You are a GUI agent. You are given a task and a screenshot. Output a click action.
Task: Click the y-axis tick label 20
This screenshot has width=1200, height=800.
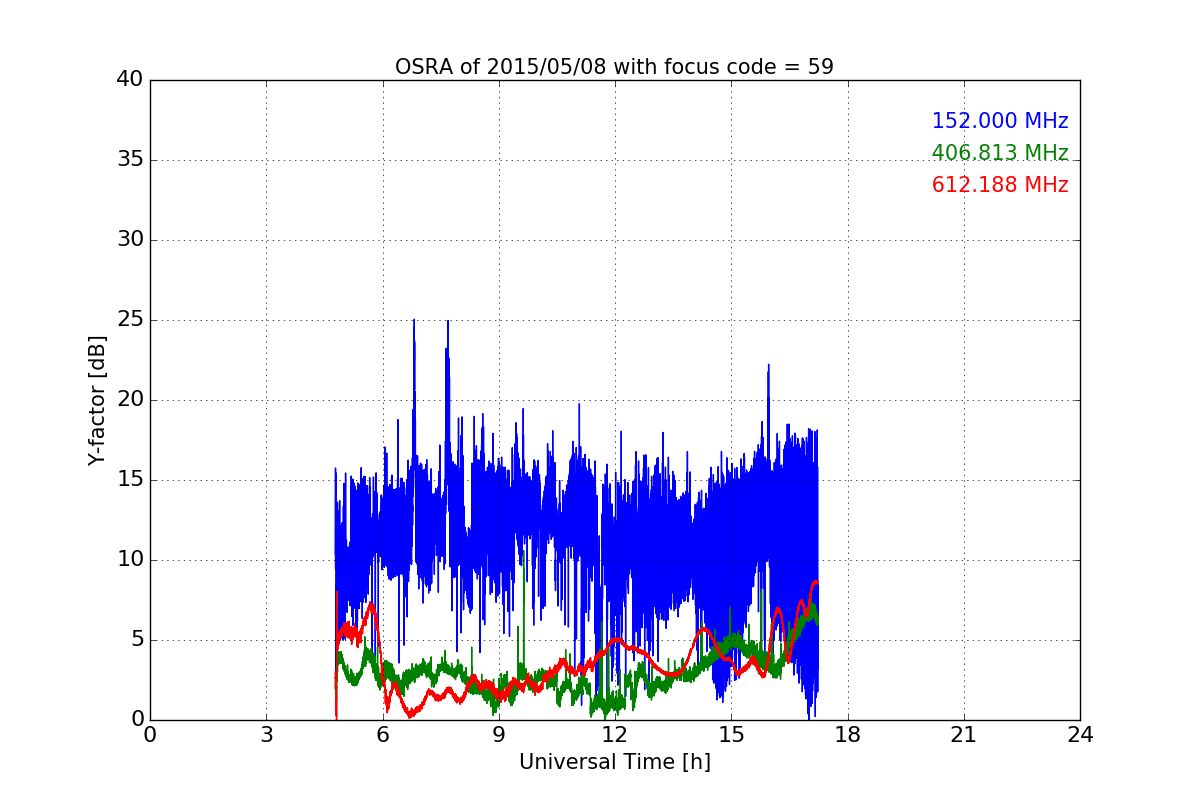[130, 400]
